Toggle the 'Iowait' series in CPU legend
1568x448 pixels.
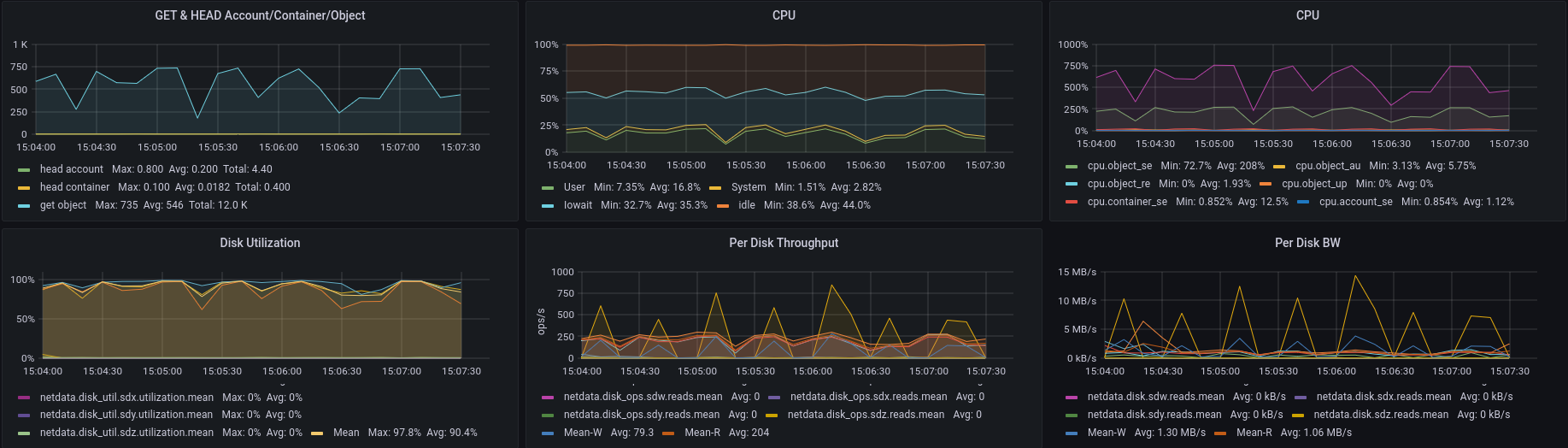(x=578, y=205)
